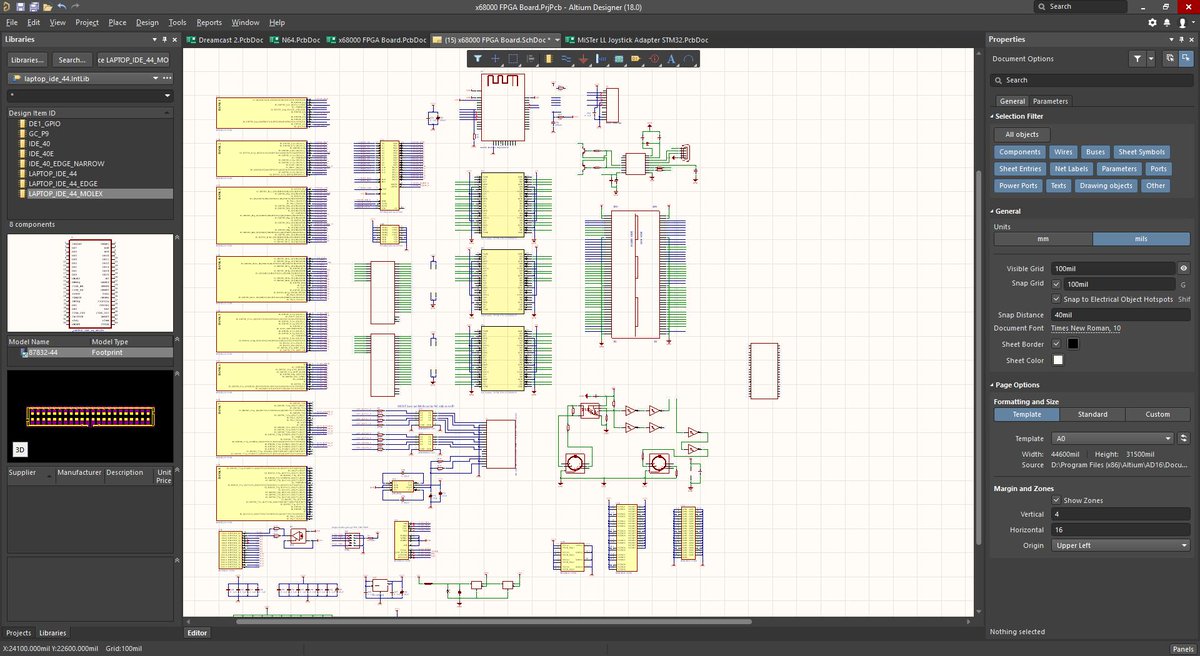The width and height of the screenshot is (1200, 656).
Task: Click the Place Text String tool
Action: pos(671,59)
